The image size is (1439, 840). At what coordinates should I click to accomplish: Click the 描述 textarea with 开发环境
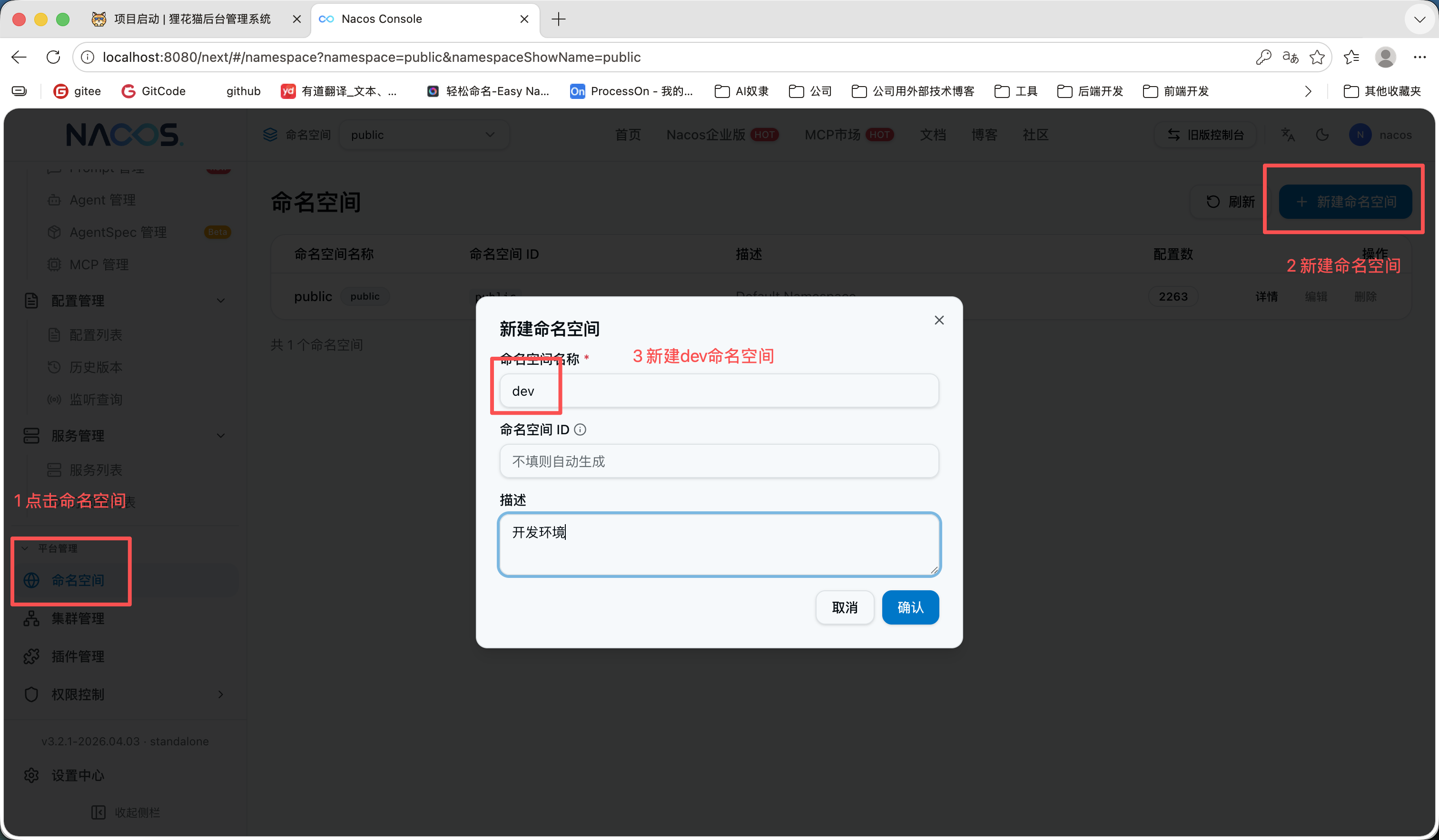(719, 545)
